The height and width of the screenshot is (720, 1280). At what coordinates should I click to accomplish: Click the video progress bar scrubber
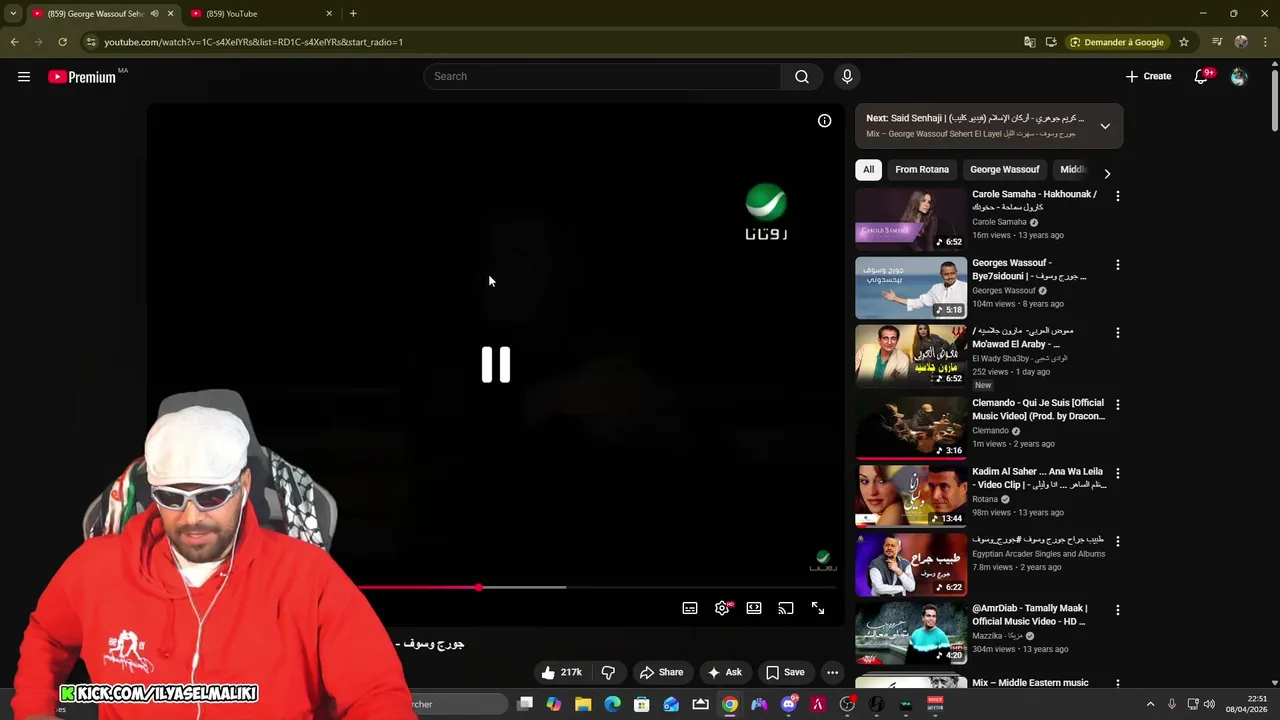pos(479,587)
